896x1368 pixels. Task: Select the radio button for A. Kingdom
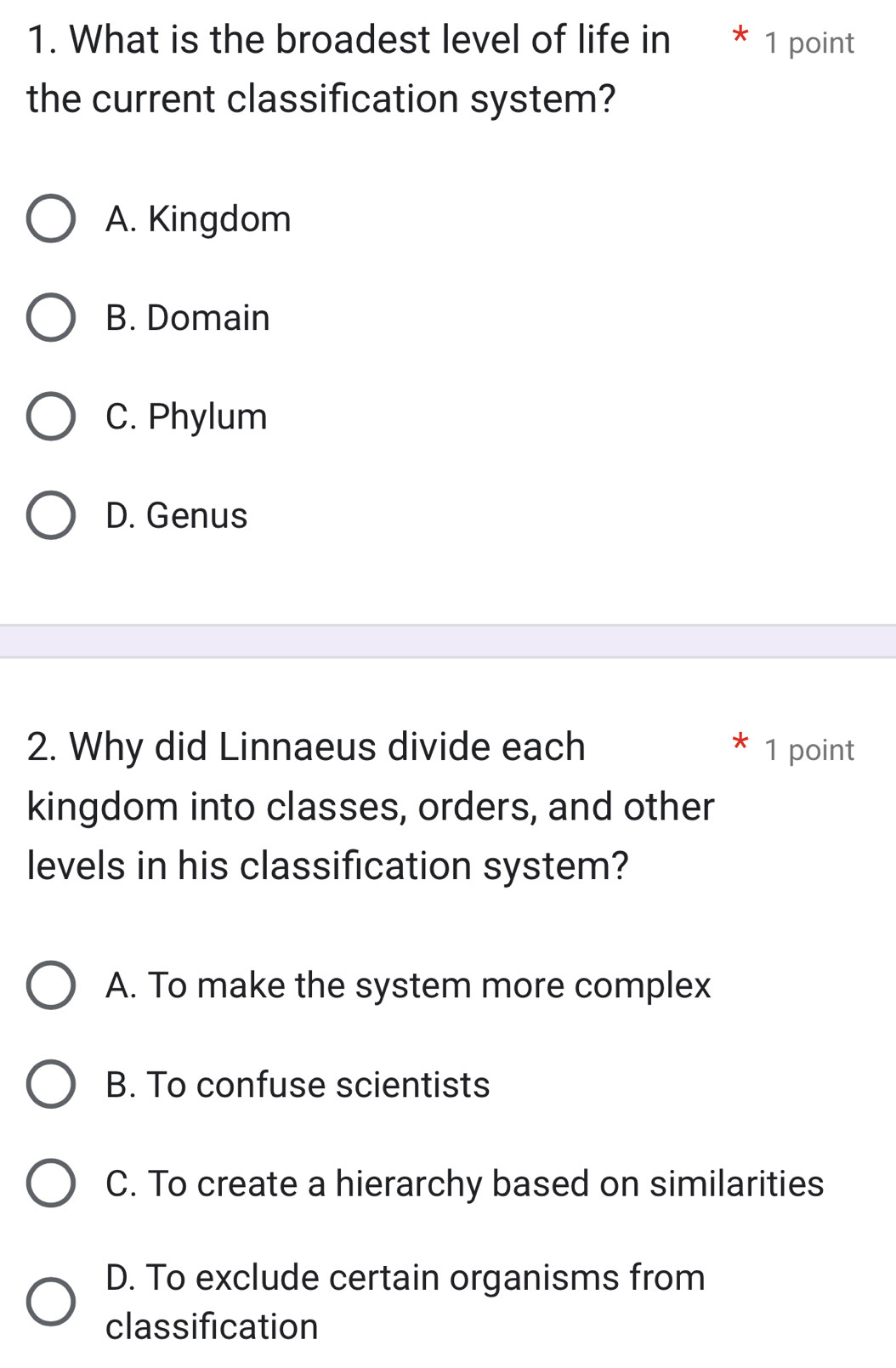click(50, 219)
